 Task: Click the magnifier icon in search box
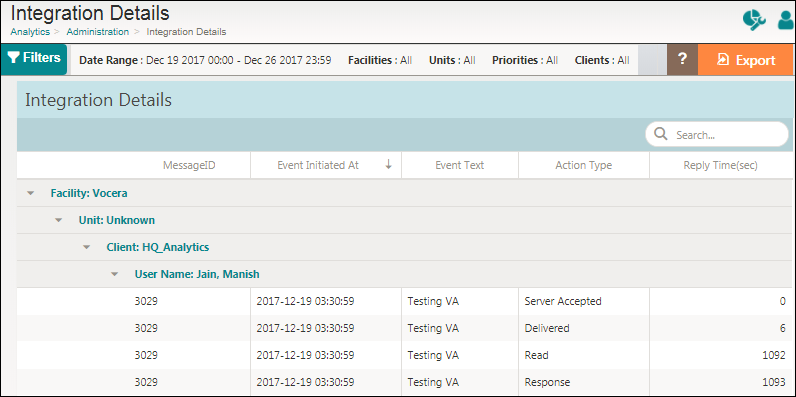coord(660,134)
